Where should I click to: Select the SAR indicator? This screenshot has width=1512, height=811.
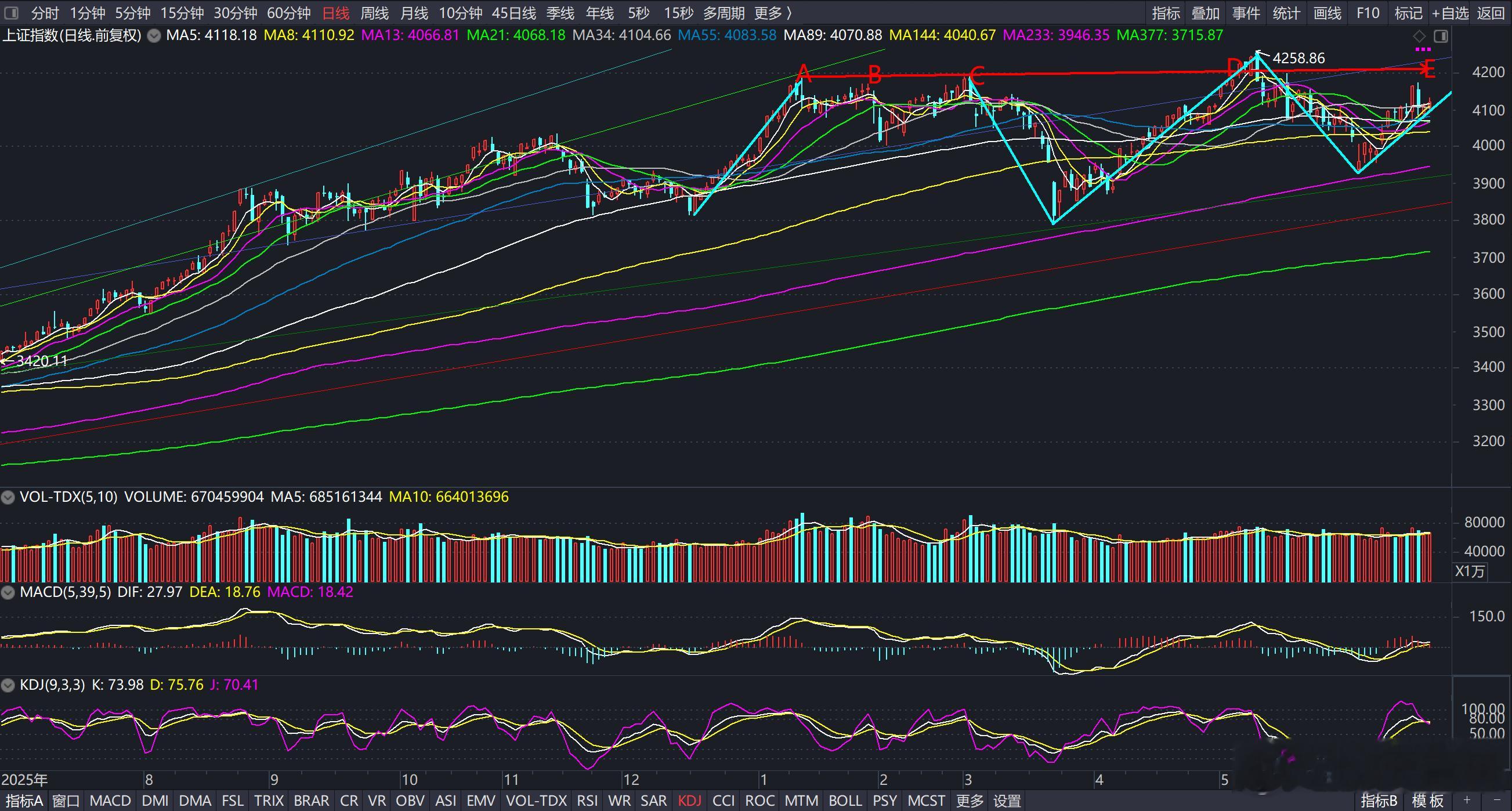point(653,801)
